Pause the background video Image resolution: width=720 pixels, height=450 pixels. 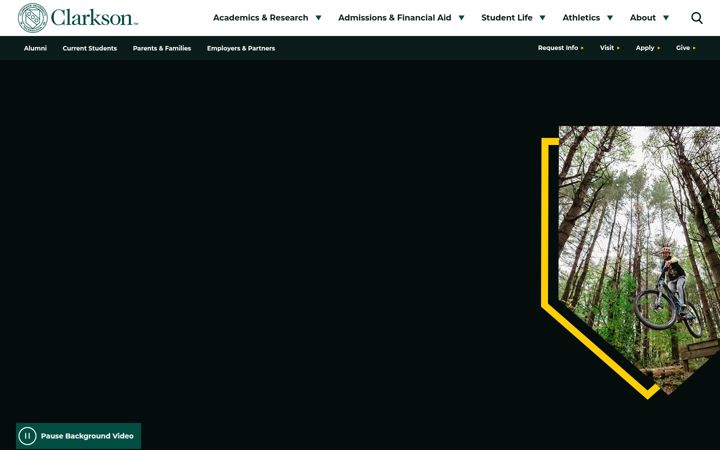coord(79,436)
